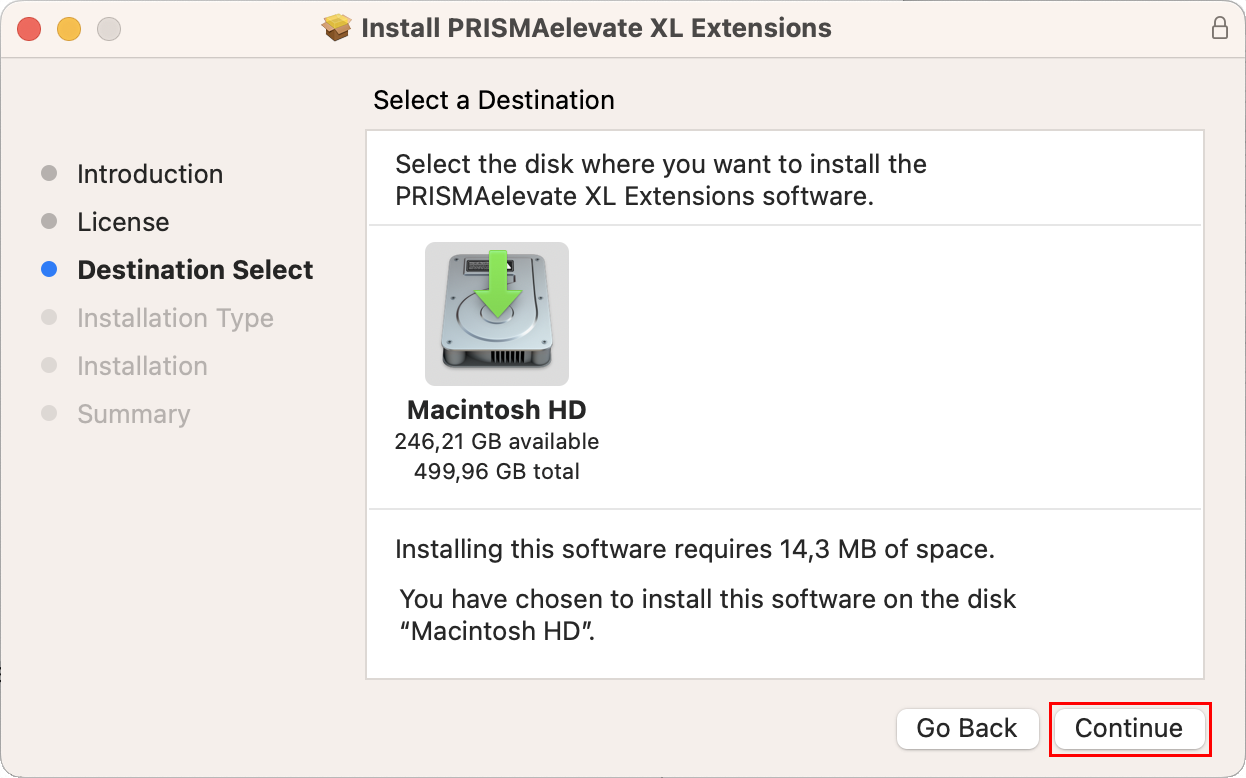Select the Introduction step in sidebar

pos(150,174)
